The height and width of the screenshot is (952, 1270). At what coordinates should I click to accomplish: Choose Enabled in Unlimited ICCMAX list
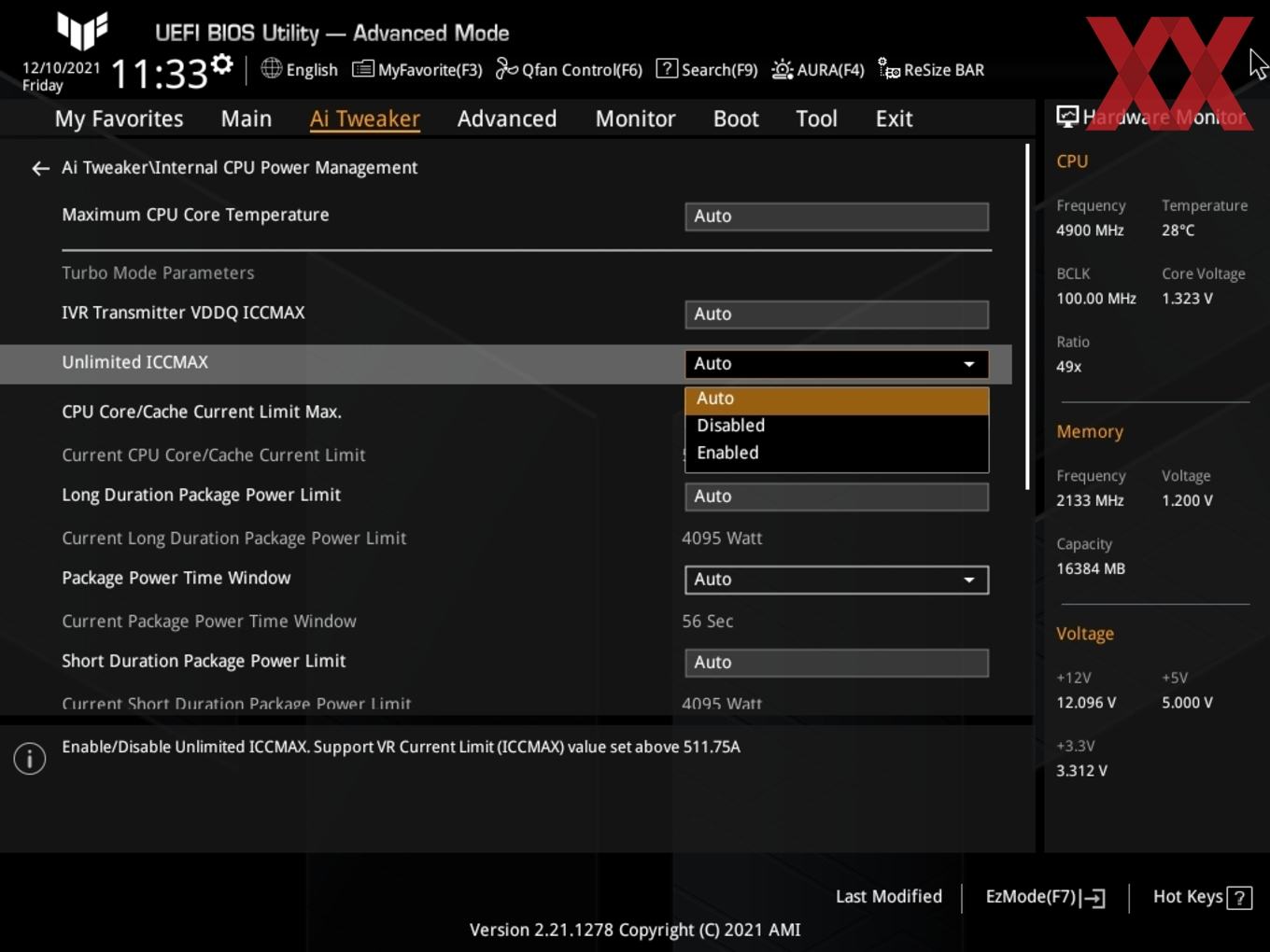[837, 453]
